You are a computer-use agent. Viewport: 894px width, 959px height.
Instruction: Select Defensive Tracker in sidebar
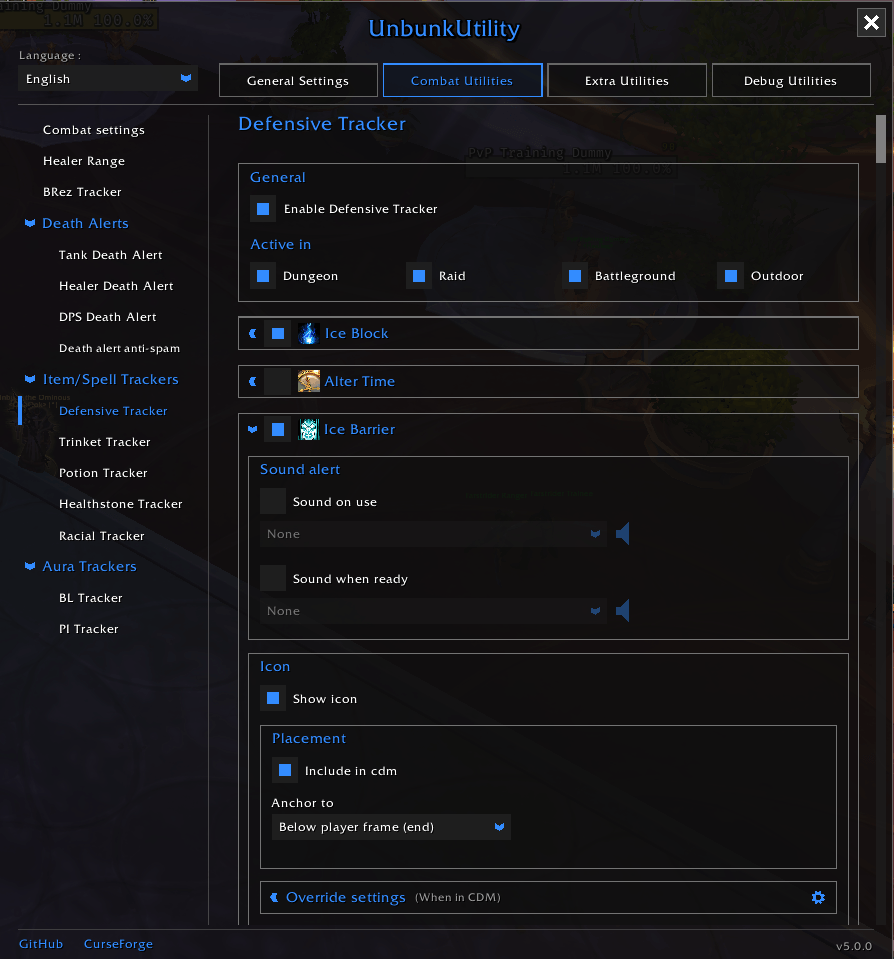click(x=113, y=411)
